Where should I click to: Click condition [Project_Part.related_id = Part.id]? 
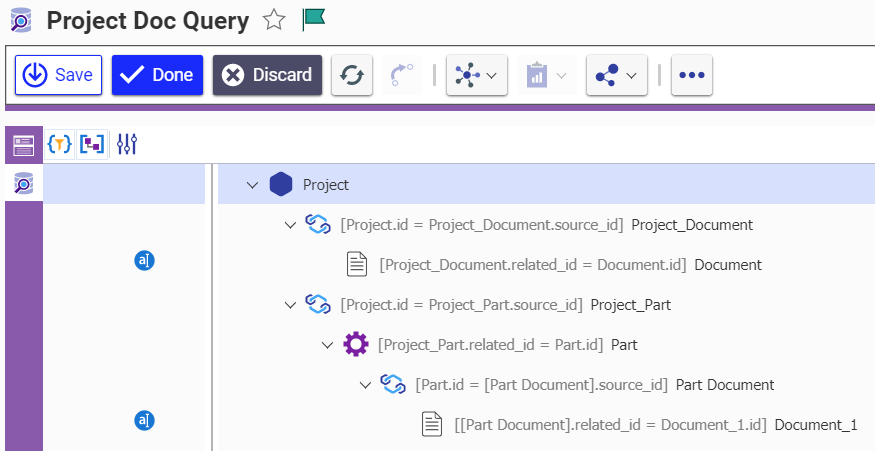coord(491,345)
